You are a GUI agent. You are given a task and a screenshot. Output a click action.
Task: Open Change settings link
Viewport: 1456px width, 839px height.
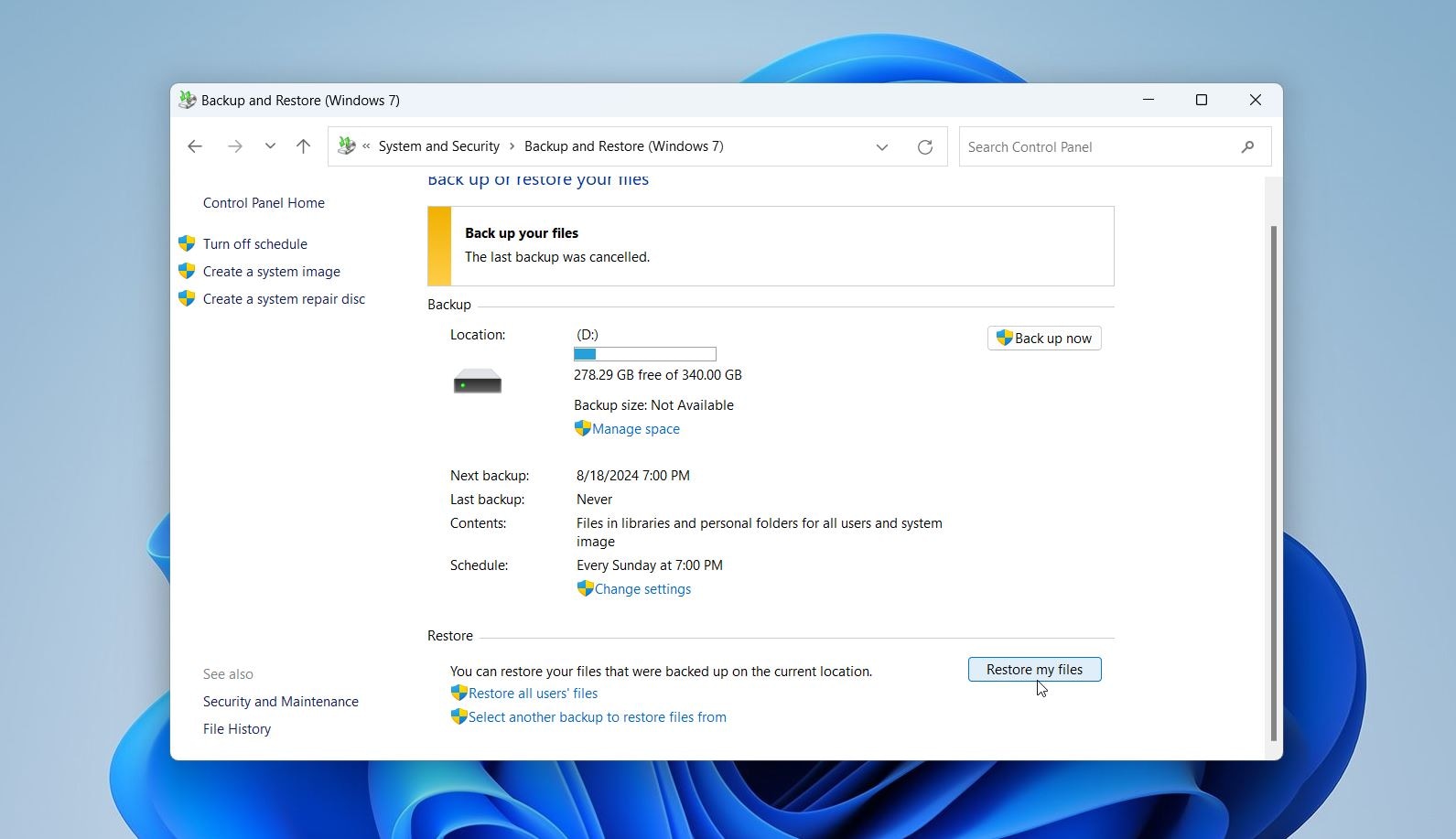[642, 589]
